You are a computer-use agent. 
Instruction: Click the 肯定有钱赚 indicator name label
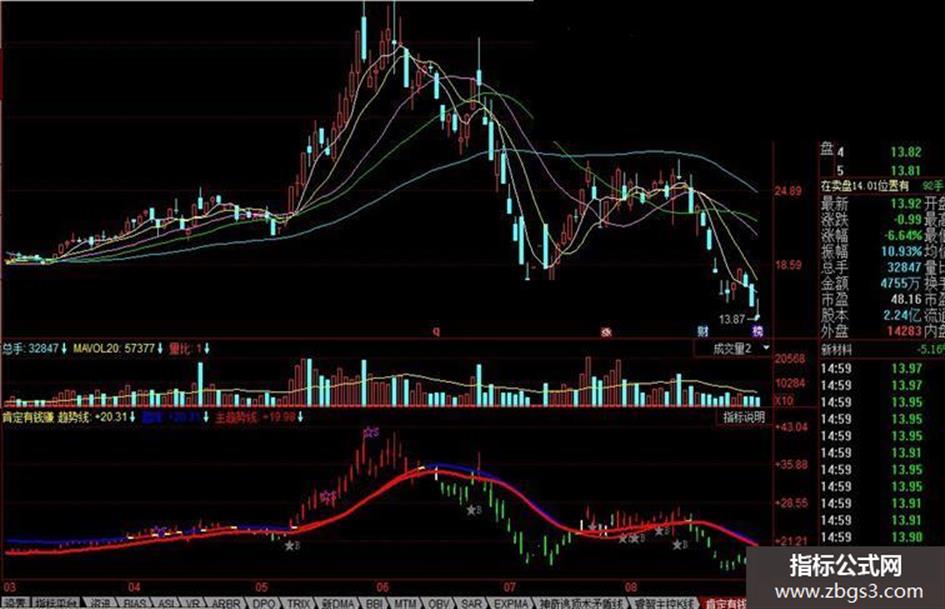28,417
